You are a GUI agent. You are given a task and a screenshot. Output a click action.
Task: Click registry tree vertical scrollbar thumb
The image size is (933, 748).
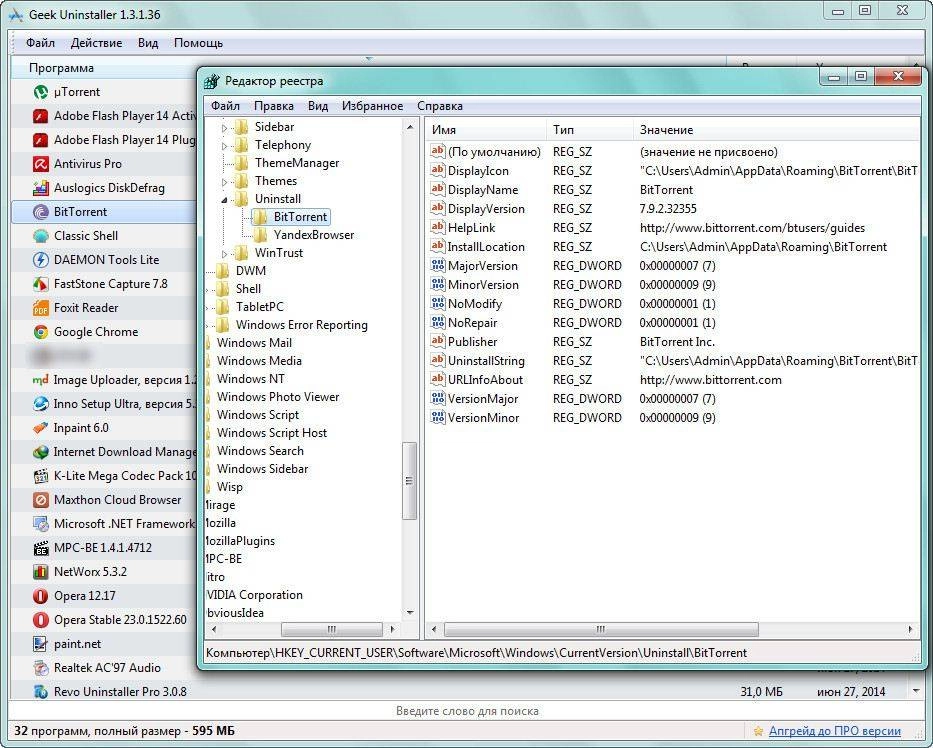click(x=409, y=481)
